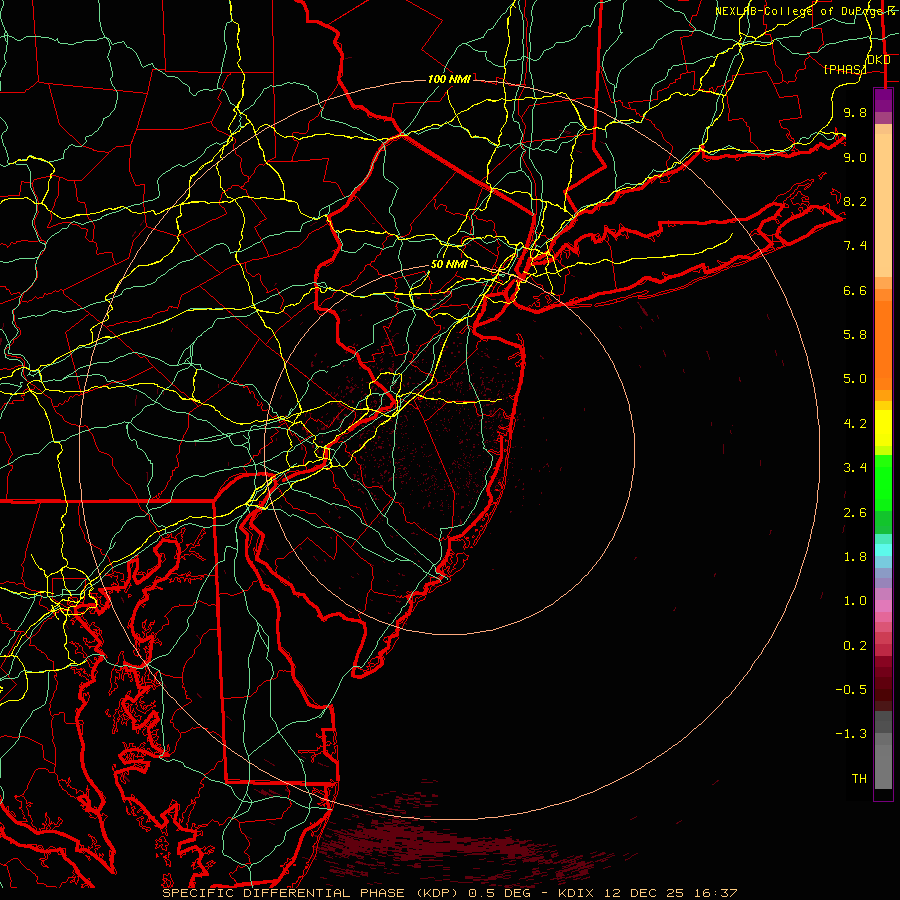
Task: Click the cyan color bar segment near 1.8
Action: click(883, 550)
